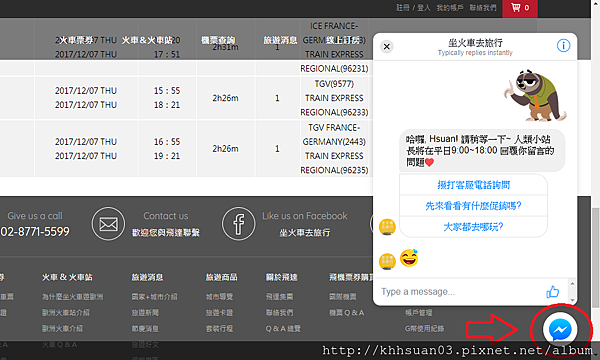Click arrival time 19 : 21 cell
Screen dimensions: 600x360
(167, 156)
